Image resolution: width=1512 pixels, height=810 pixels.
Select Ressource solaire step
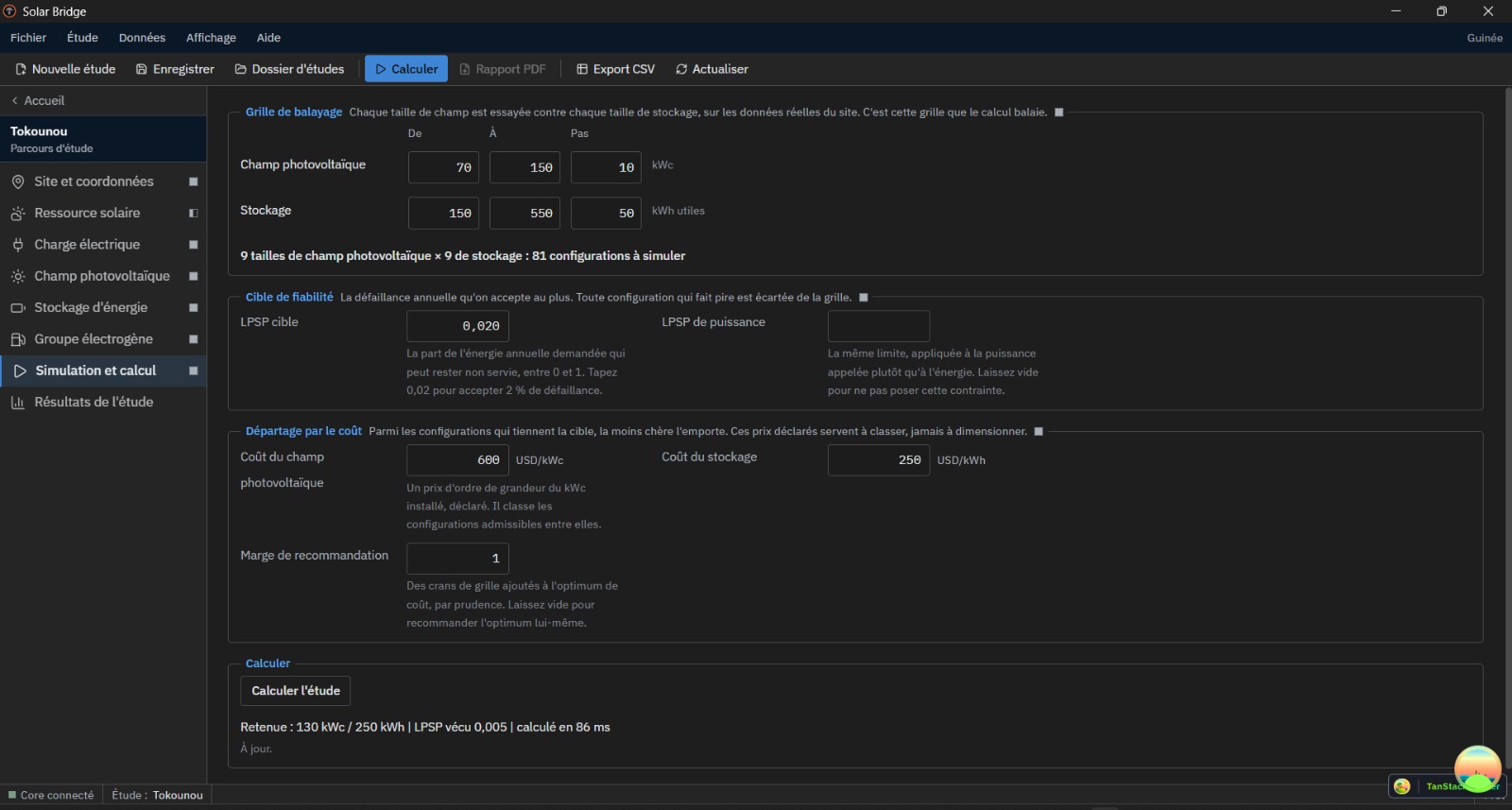click(103, 213)
